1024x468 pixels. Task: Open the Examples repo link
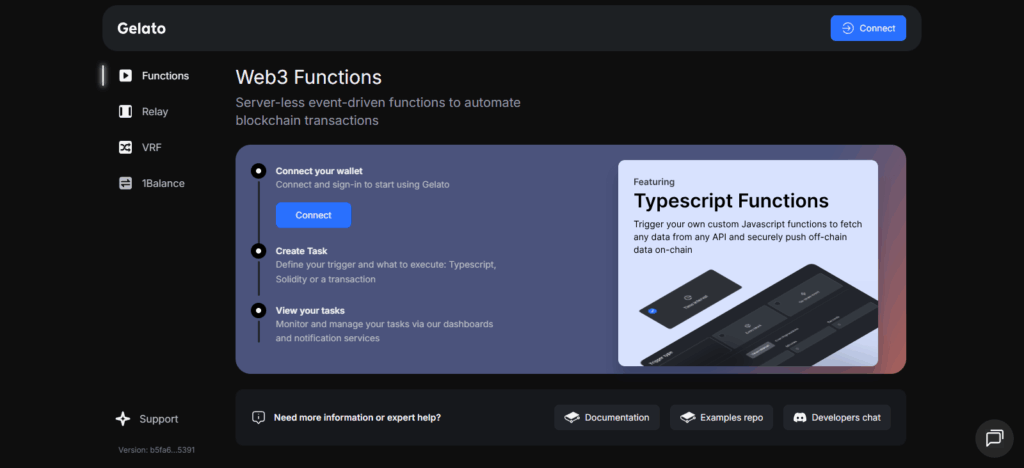(721, 418)
